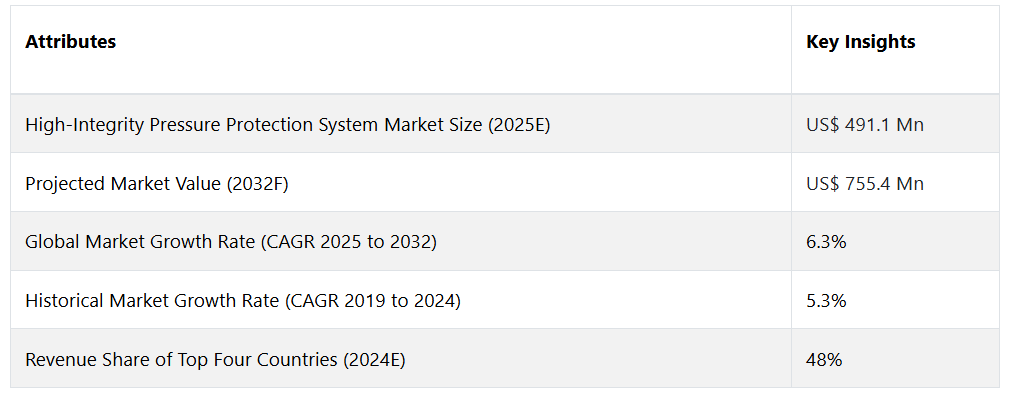This screenshot has width=1013, height=397.
Task: Select Global Market Growth Rate row label
Action: pyautogui.click(x=231, y=242)
